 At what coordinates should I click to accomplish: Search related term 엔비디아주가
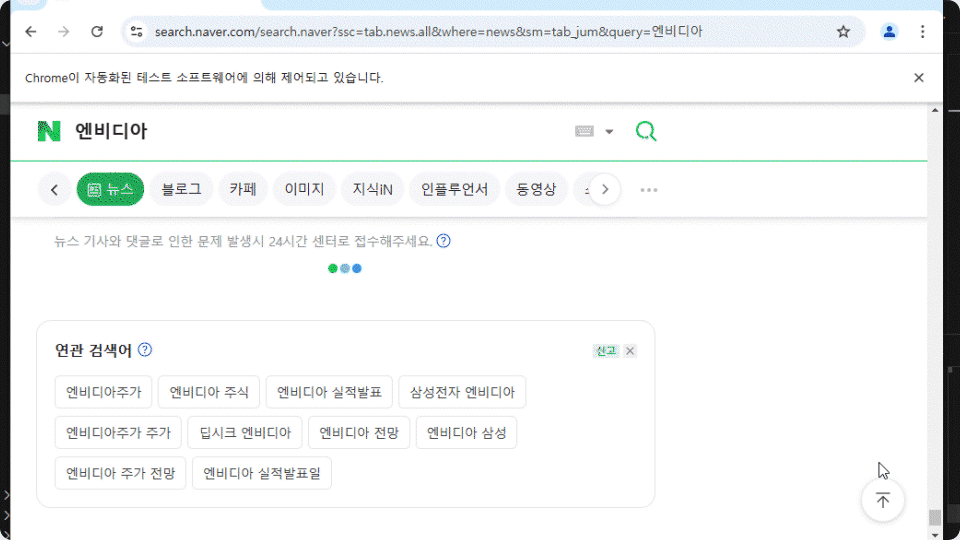click(x=103, y=392)
